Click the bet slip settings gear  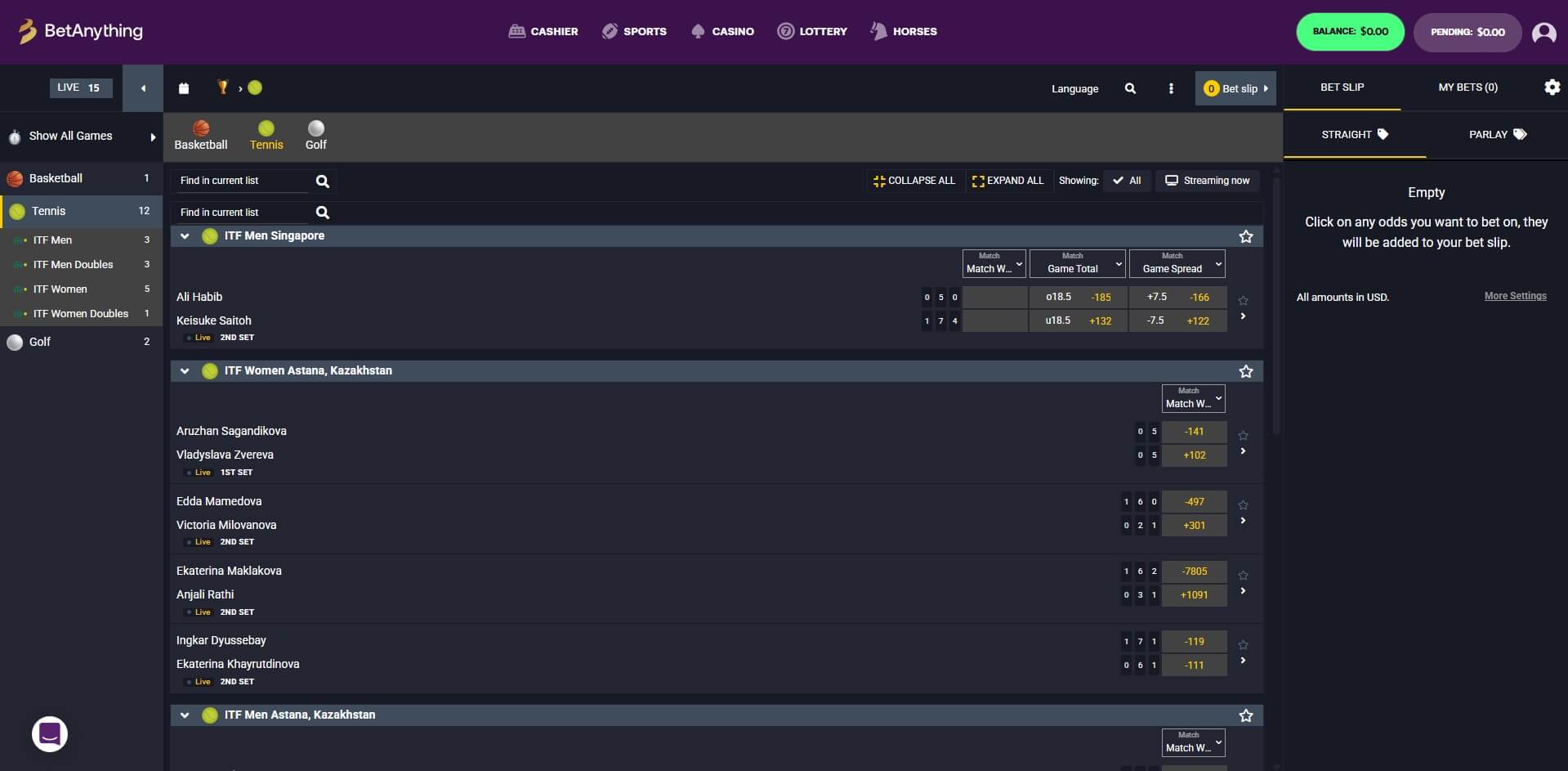pos(1552,87)
